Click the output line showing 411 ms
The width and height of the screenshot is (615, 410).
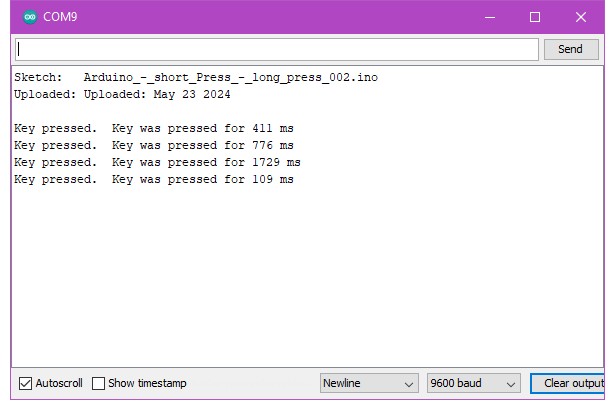(154, 128)
